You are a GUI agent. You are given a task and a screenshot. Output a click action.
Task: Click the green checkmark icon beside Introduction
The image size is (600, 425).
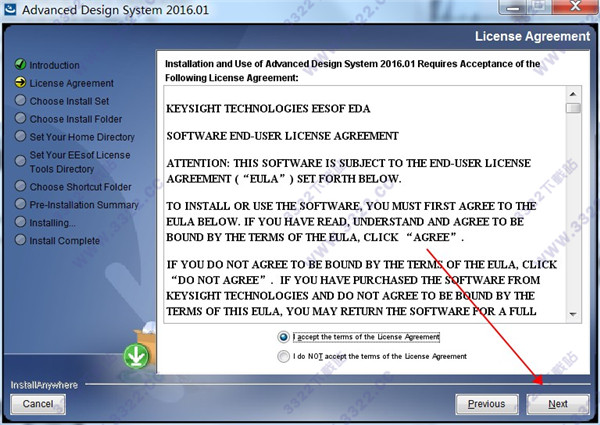(x=20, y=64)
